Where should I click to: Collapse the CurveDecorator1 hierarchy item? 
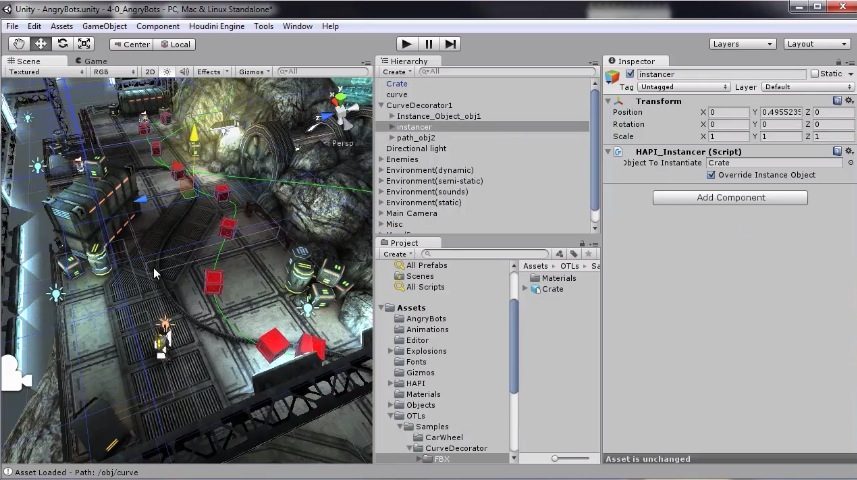click(x=381, y=105)
